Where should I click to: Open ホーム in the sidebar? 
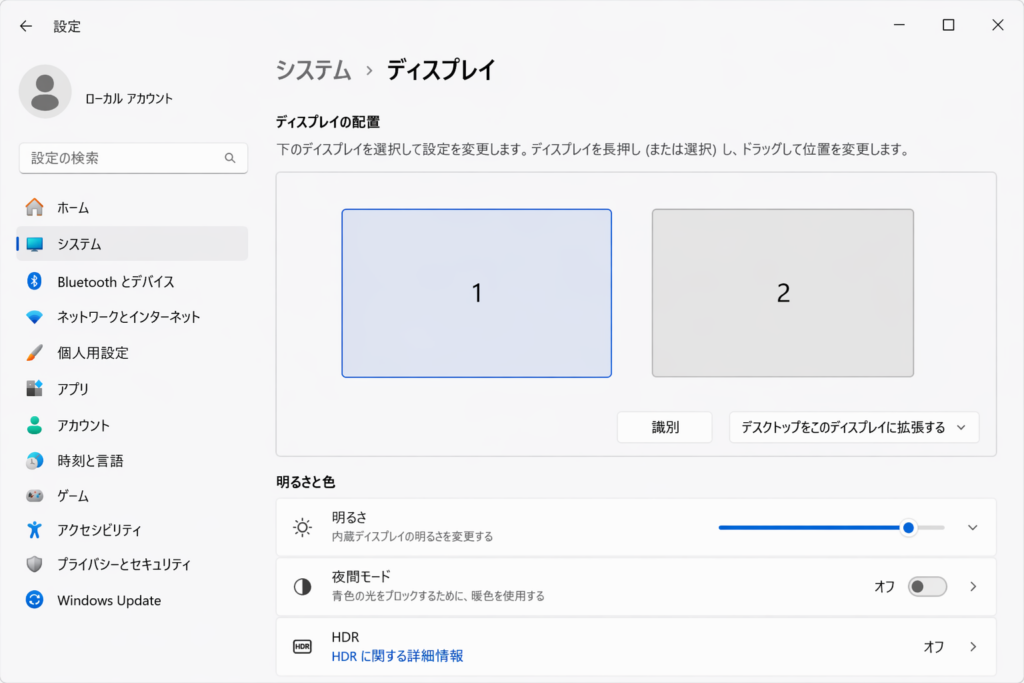point(132,208)
